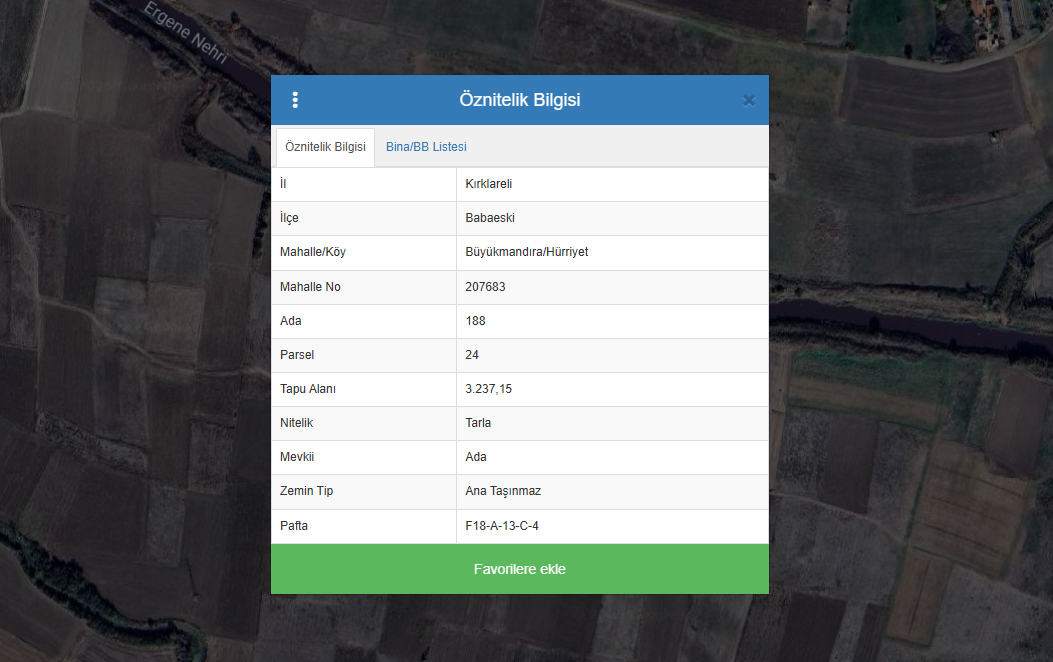This screenshot has height=662, width=1053.
Task: Click the Favorilere ekle button
Action: coord(519,569)
